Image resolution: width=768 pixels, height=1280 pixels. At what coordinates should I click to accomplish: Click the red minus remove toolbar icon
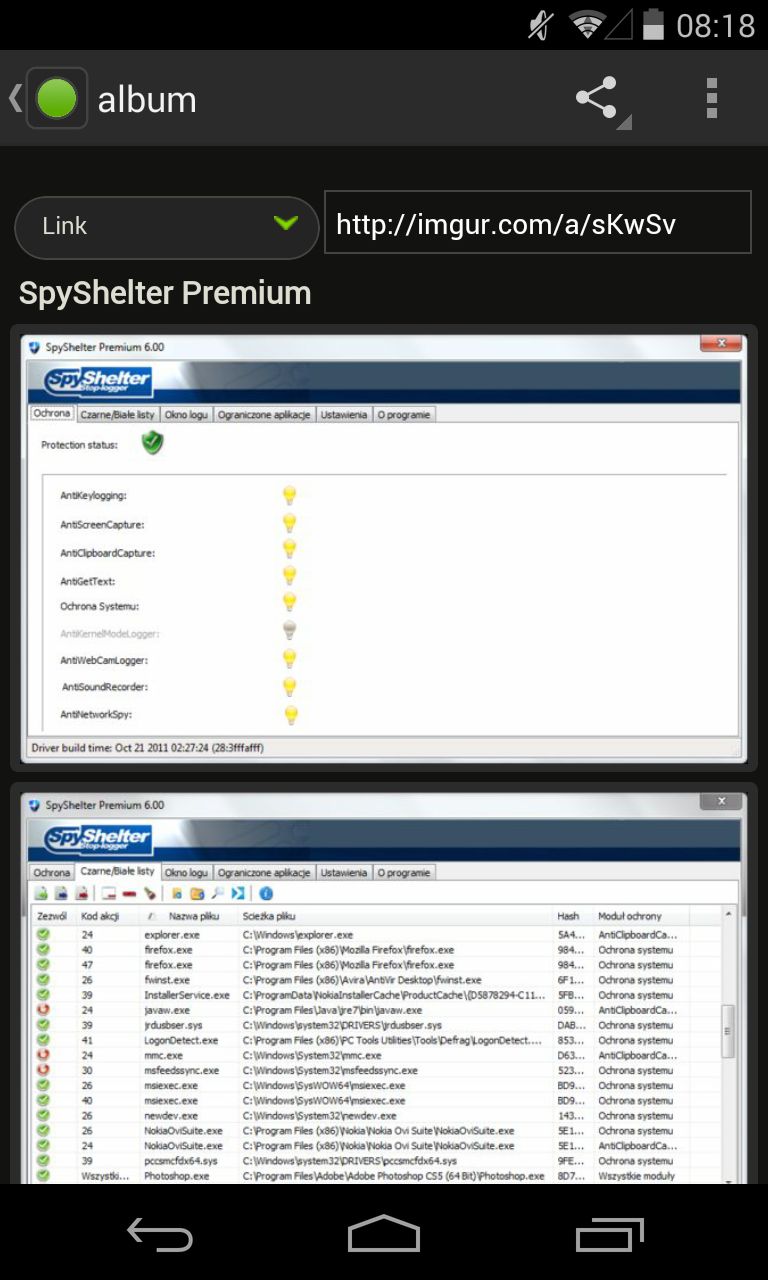coord(130,894)
